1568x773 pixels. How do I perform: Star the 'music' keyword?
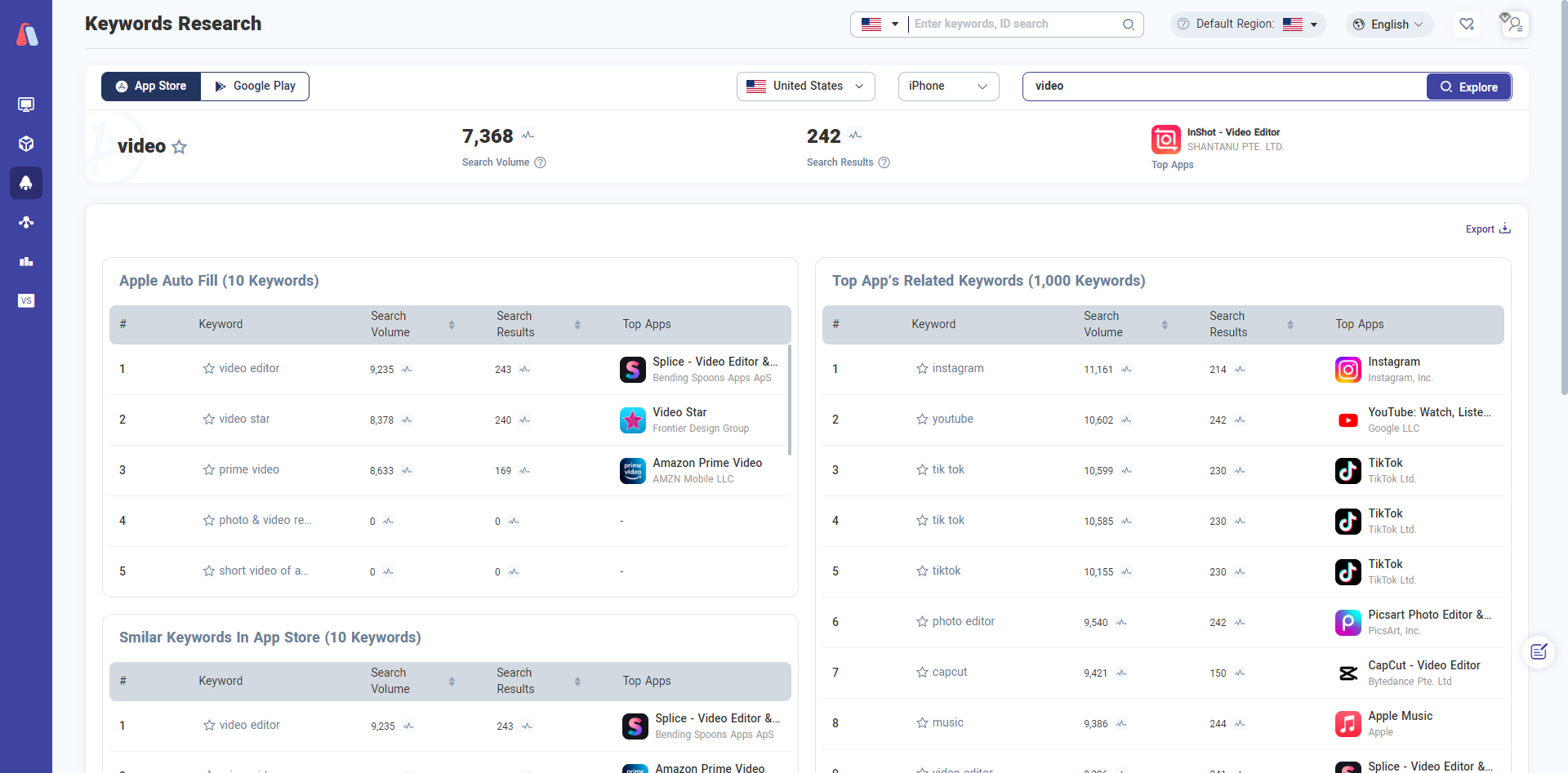tap(922, 723)
